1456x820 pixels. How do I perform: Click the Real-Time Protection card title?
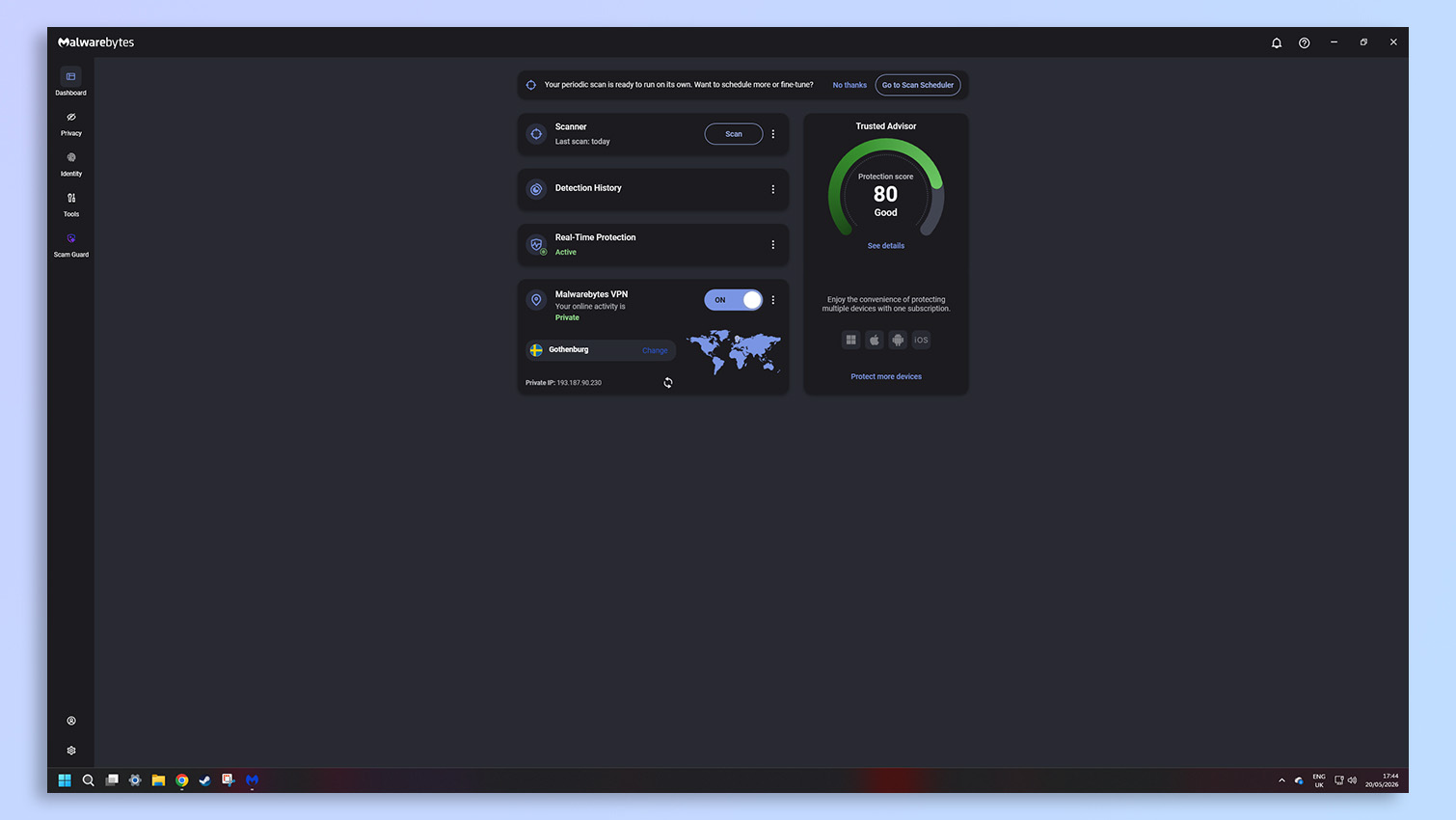pyautogui.click(x=595, y=237)
